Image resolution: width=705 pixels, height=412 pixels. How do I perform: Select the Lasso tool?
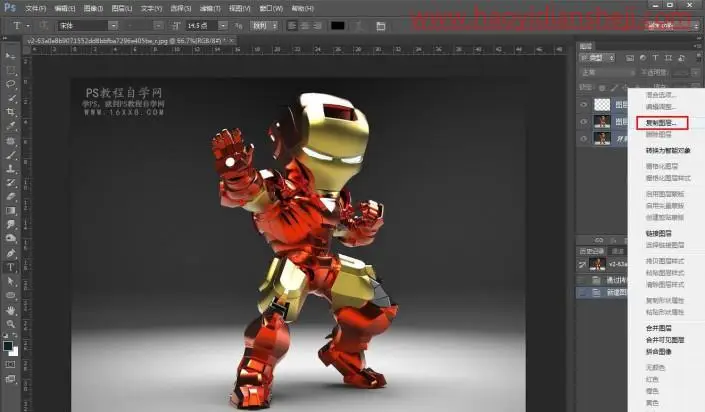(x=10, y=84)
